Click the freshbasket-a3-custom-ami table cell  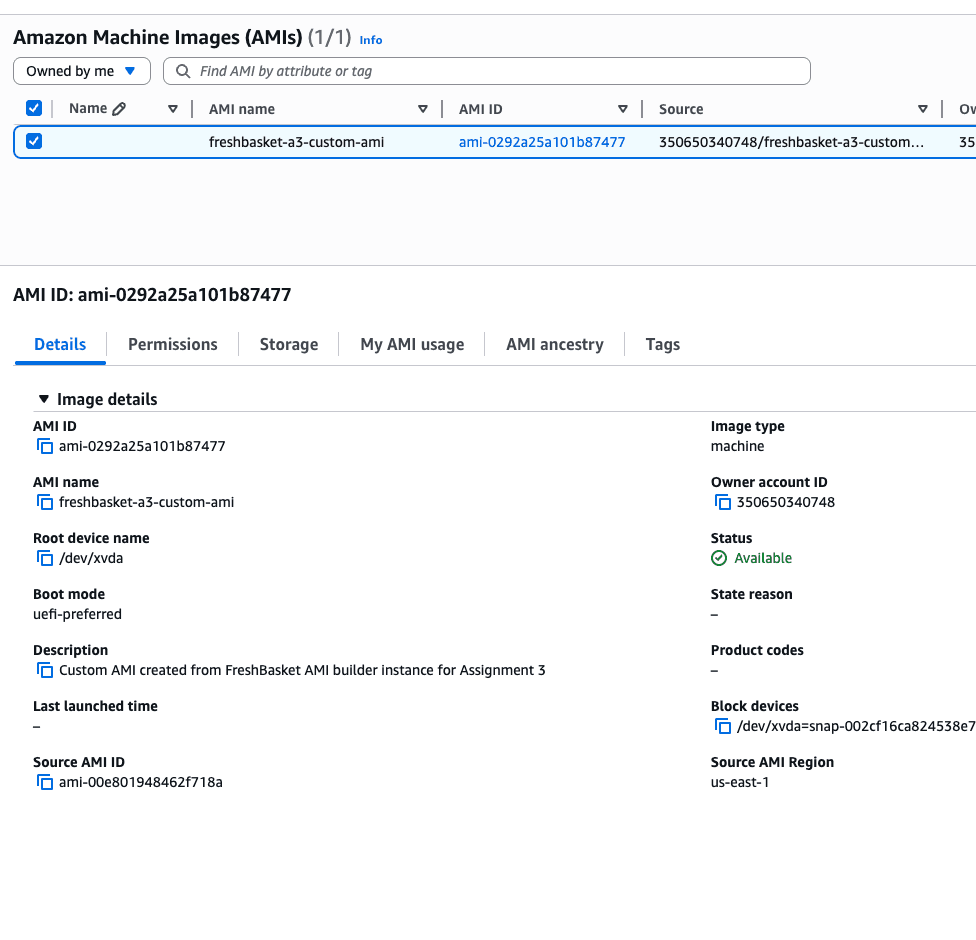(296, 142)
